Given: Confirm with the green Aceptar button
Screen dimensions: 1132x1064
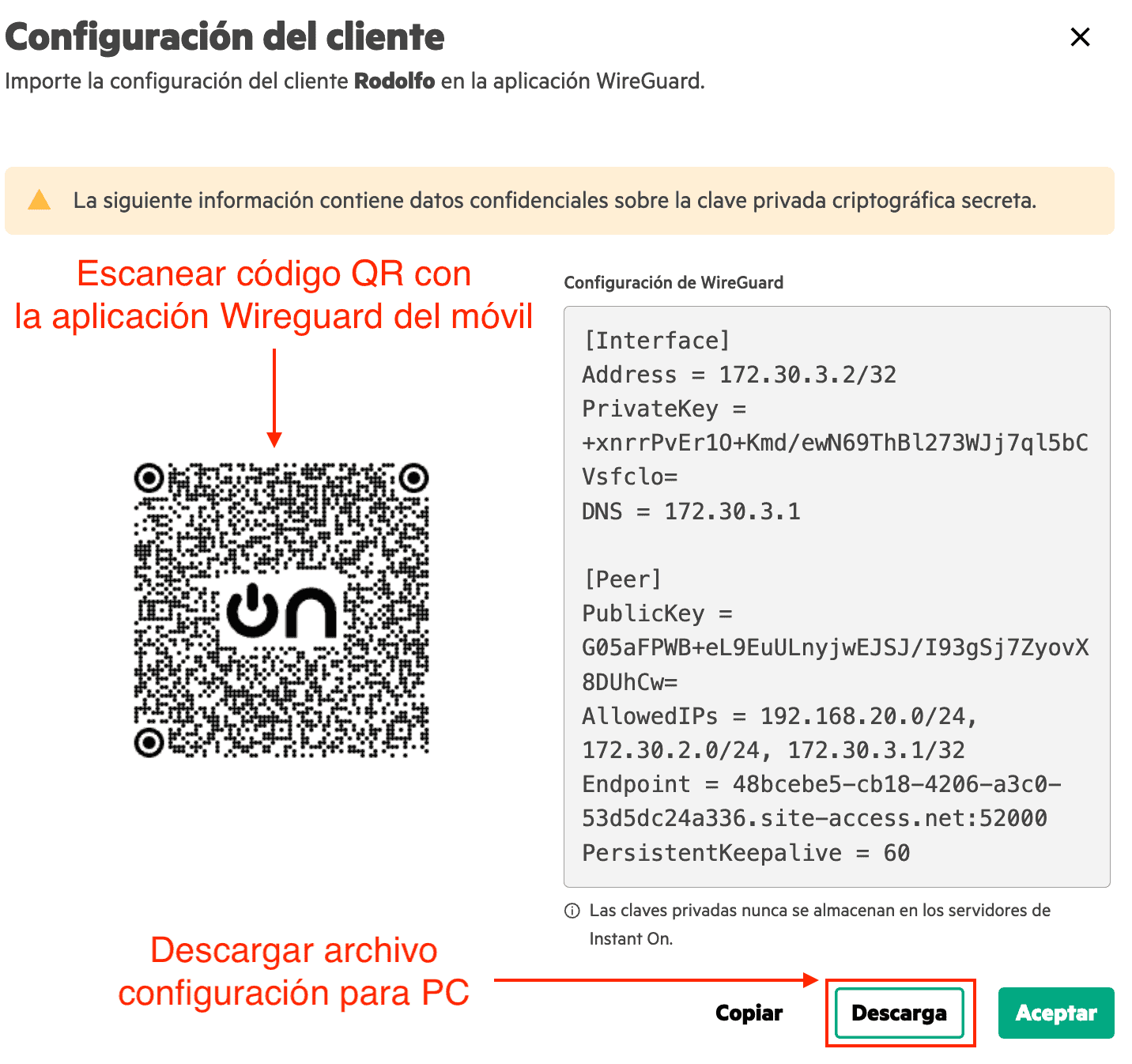Looking at the screenshot, I should pos(1055,1013).
